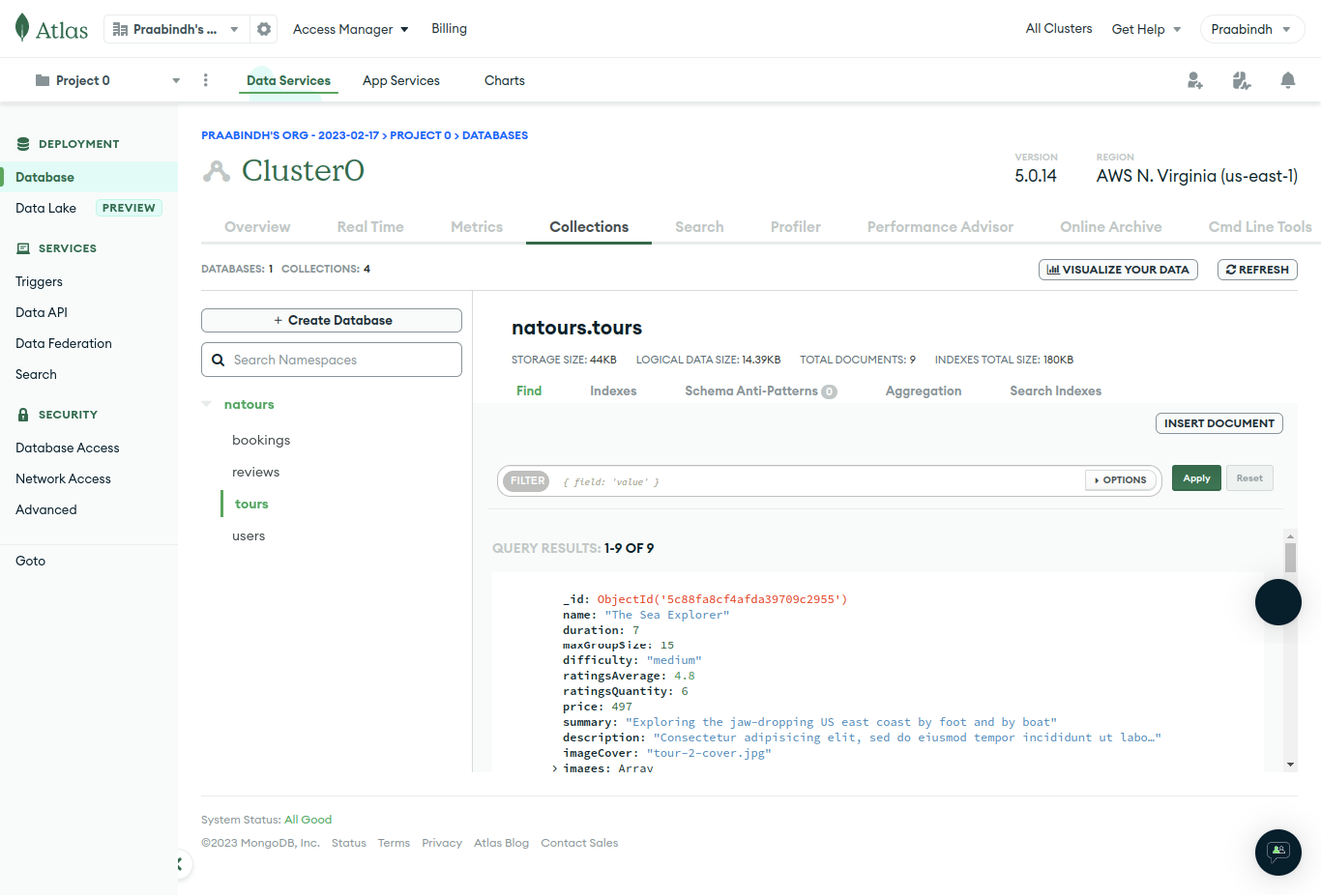1321x896 pixels.
Task: Switch to the Indexes tab
Action: (613, 390)
